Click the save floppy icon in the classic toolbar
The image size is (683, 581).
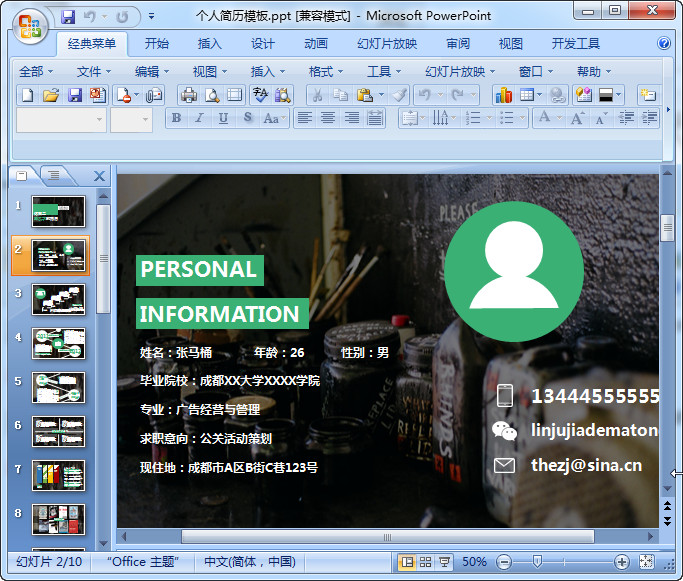point(75,95)
